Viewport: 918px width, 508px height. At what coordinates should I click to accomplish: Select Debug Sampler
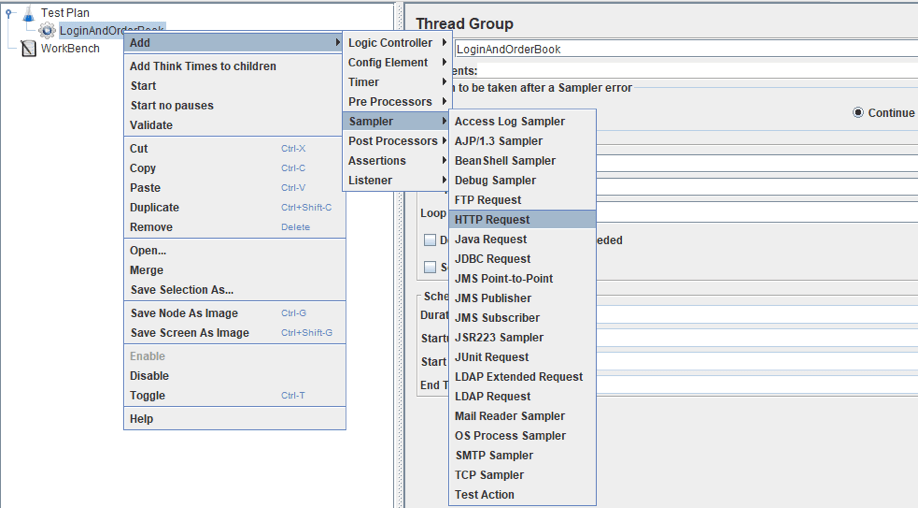point(522,180)
